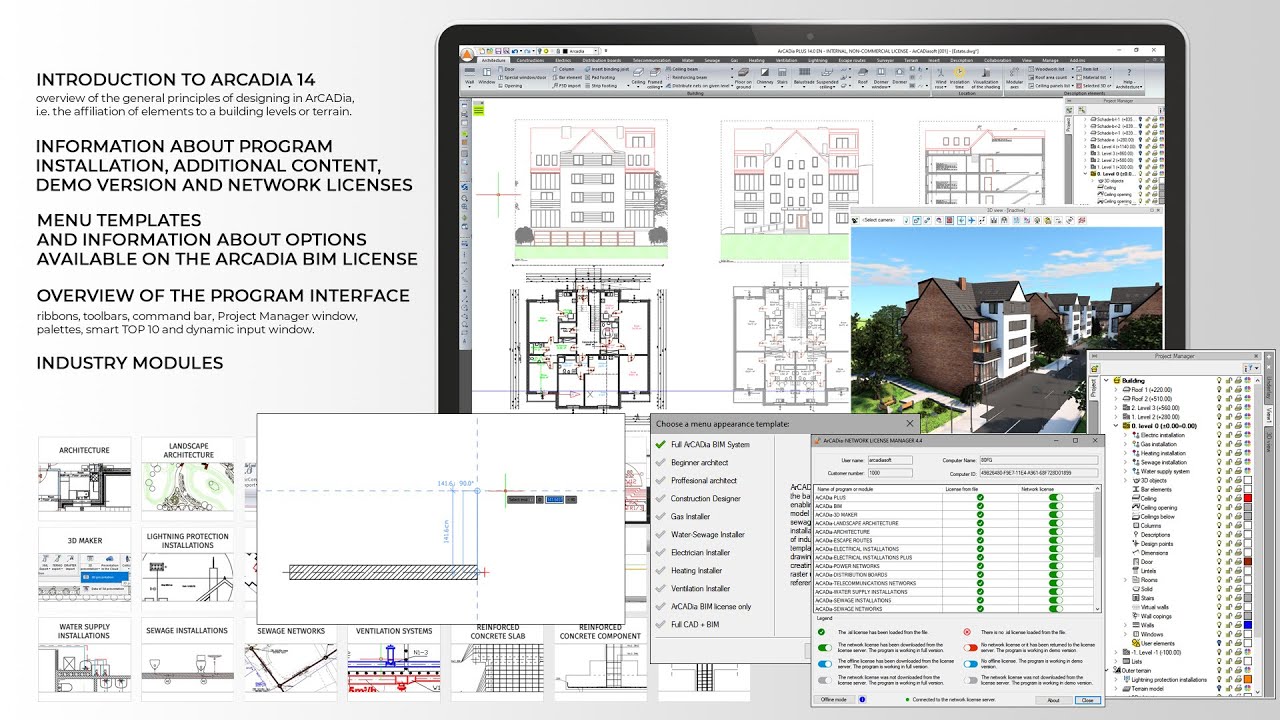The height and width of the screenshot is (720, 1280).
Task: Select the Ceiling tool in the ribbon
Action: 638,78
